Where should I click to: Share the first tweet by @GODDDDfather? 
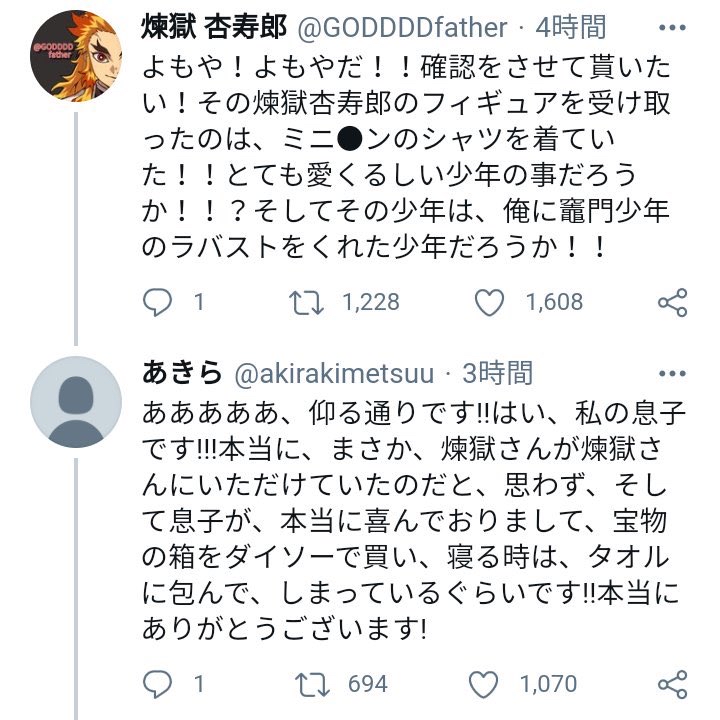[671, 303]
